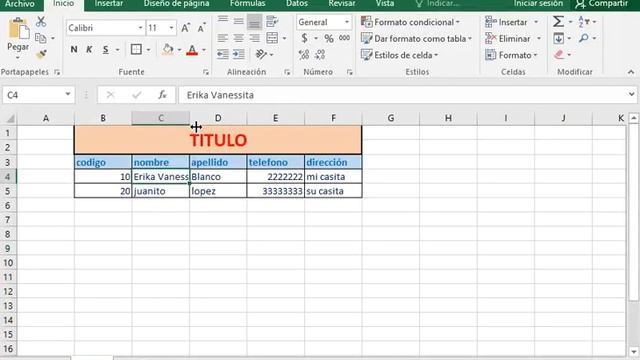The height and width of the screenshot is (360, 640).
Task: Apply thousands separator 000 icon
Action: [x=344, y=38]
